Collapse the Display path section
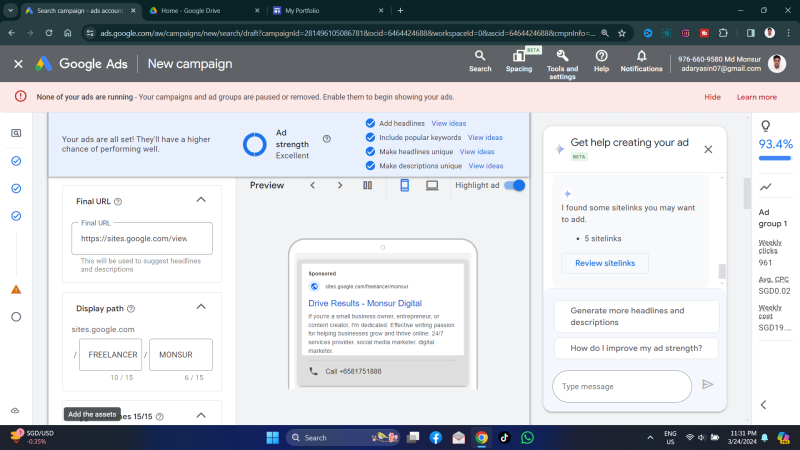Screen dimensions: 800x450 pos(201,307)
